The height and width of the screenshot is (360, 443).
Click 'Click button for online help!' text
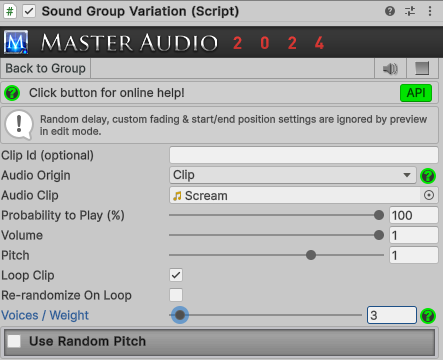tap(107, 93)
